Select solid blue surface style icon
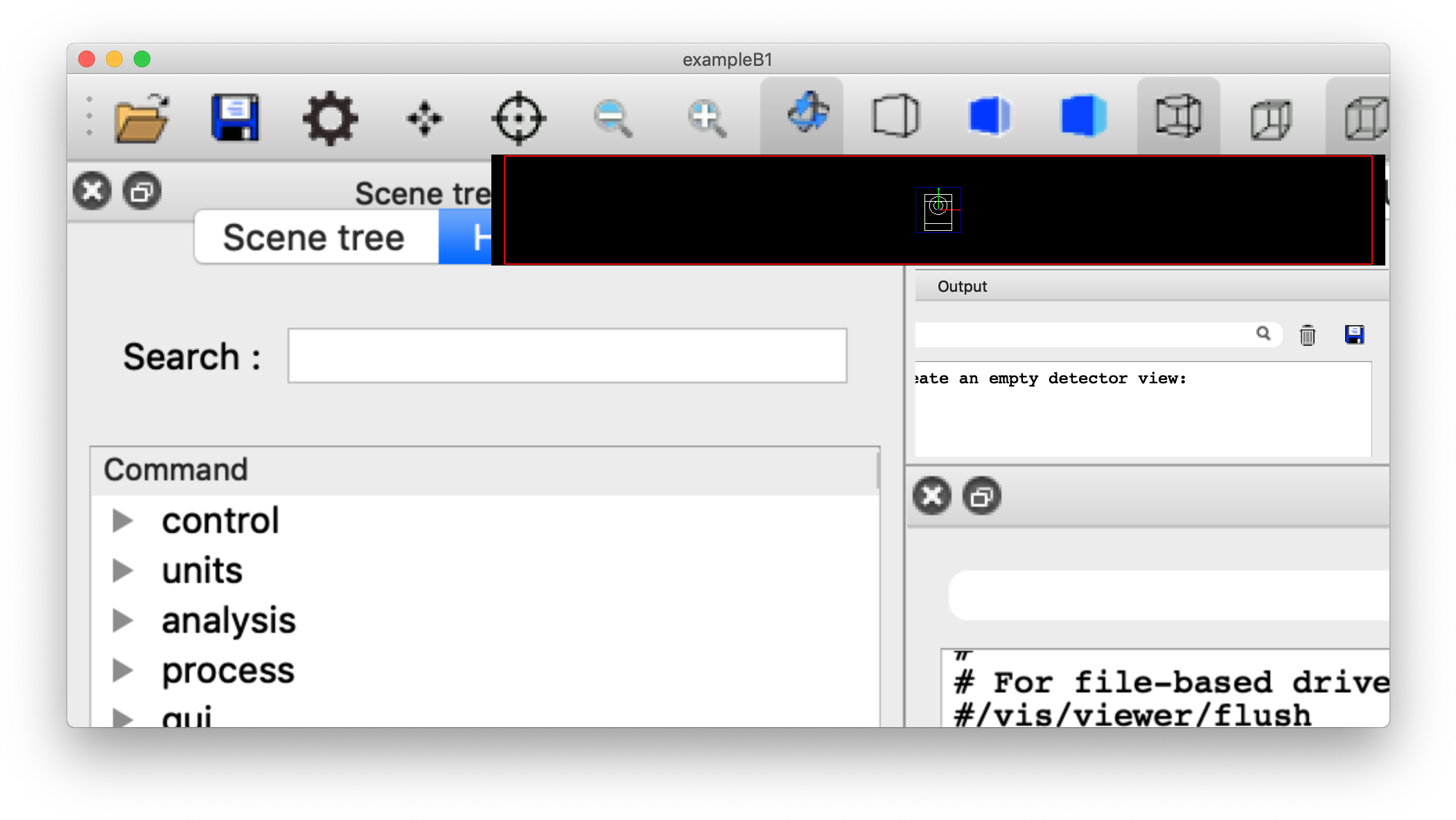This screenshot has width=1456, height=820. coord(1084,116)
